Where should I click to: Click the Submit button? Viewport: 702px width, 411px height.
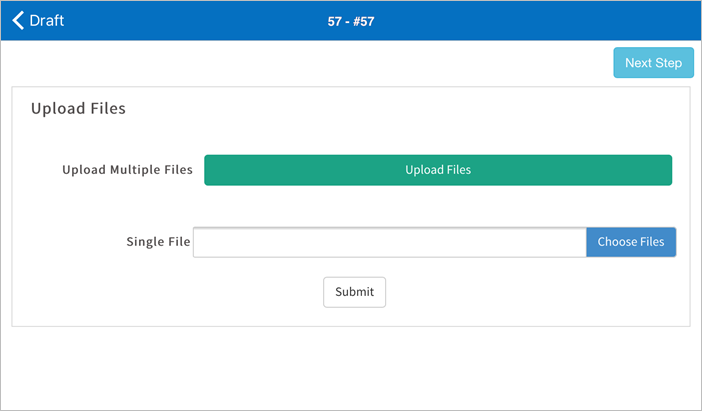[354, 292]
